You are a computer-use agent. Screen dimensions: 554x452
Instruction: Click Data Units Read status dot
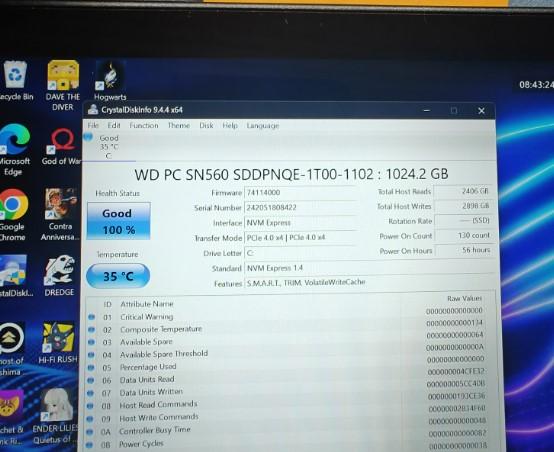click(x=90, y=380)
